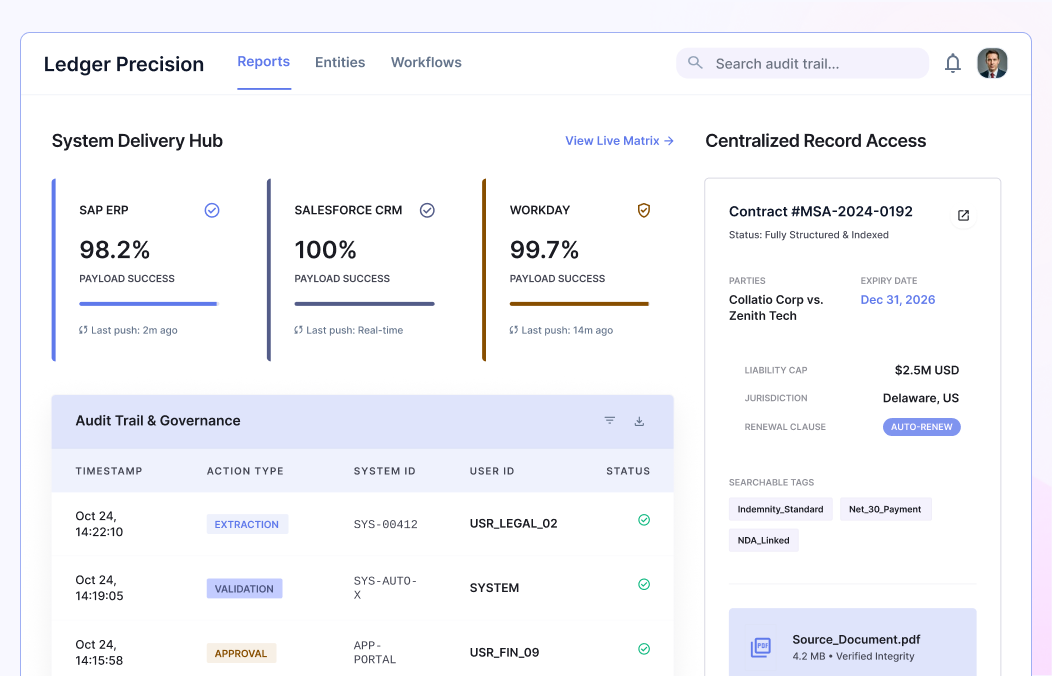Image resolution: width=1052 pixels, height=676 pixels.
Task: Open the View Live Matrix link
Action: [619, 141]
